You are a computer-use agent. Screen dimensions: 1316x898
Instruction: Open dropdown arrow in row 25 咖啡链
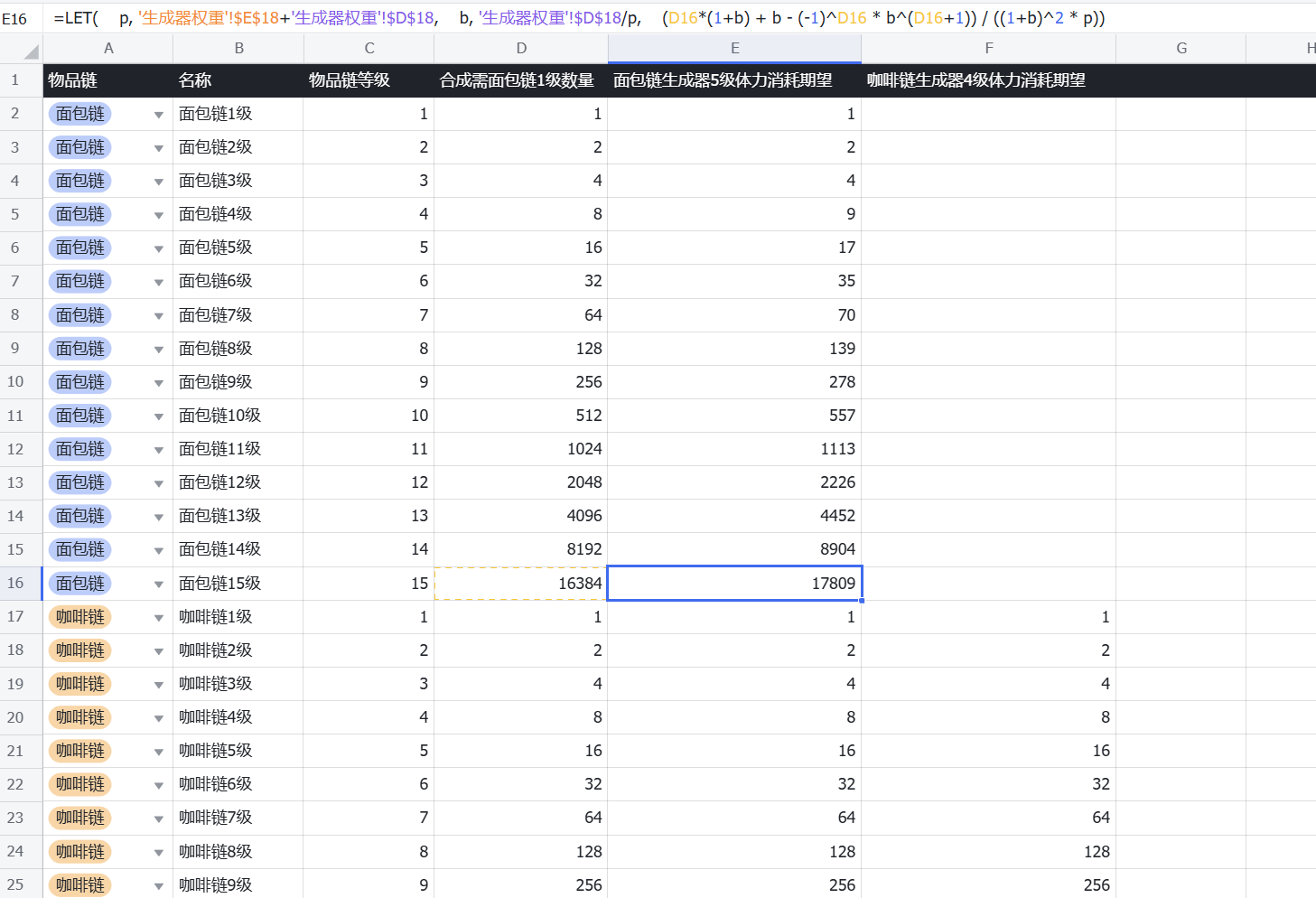159,886
